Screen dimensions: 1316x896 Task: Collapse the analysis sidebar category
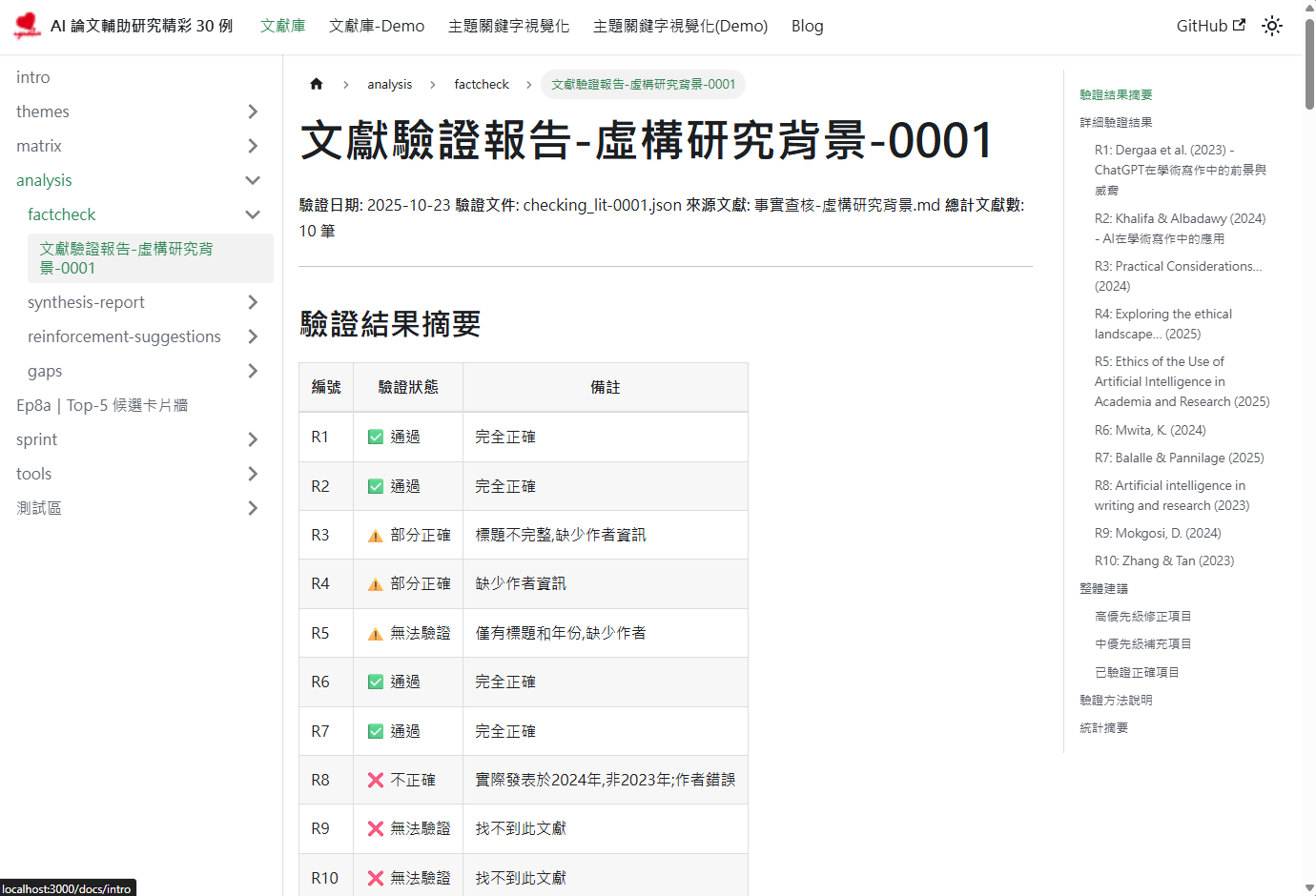click(x=253, y=180)
